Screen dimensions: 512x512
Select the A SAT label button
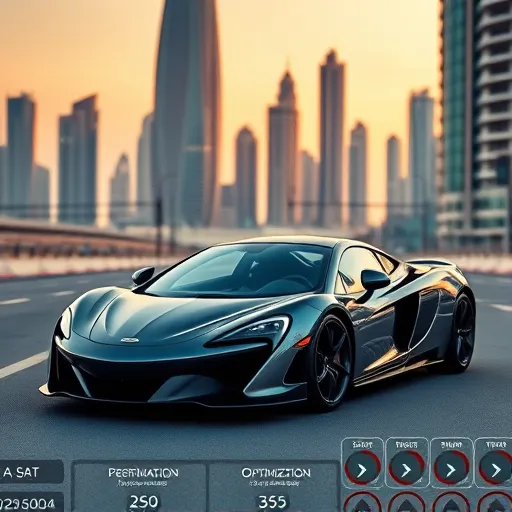coord(31,472)
